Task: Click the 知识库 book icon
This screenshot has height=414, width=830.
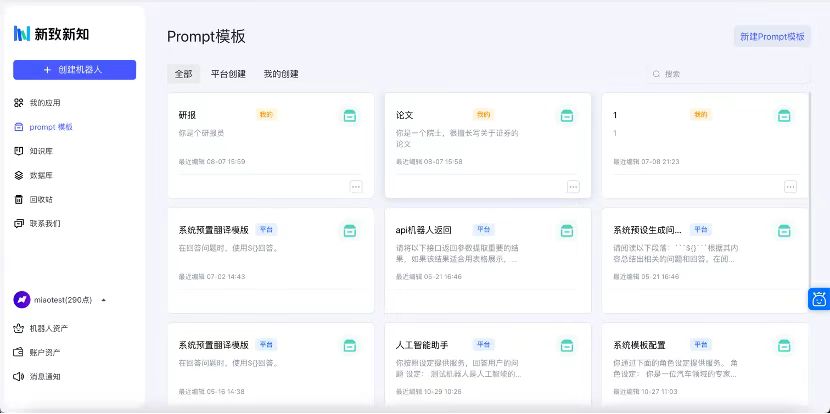Action: (19, 151)
